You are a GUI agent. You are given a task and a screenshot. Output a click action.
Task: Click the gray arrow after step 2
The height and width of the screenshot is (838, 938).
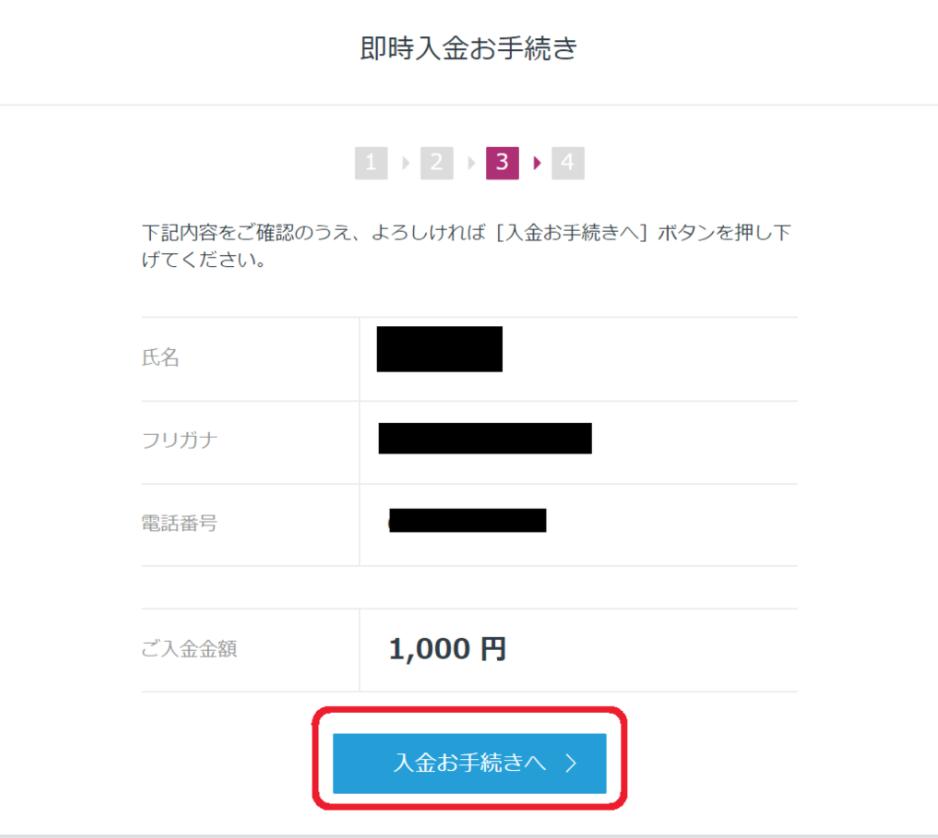click(x=471, y=163)
